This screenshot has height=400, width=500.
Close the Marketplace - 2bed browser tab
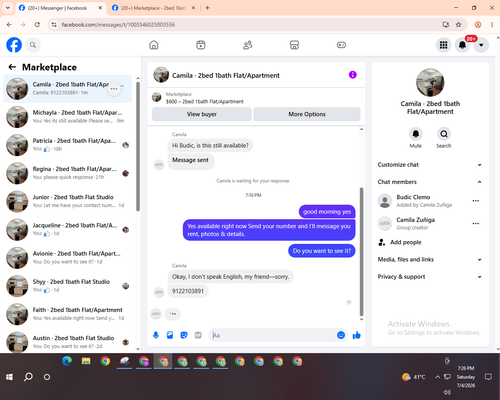point(193,8)
